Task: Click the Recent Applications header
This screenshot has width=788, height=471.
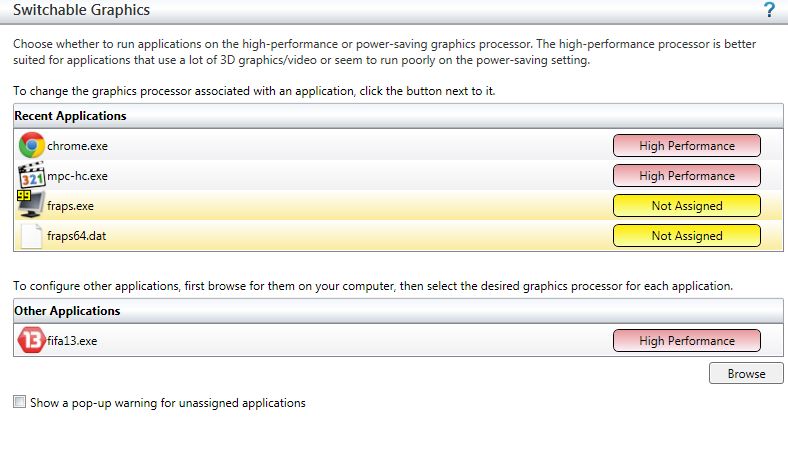Action: coord(398,116)
